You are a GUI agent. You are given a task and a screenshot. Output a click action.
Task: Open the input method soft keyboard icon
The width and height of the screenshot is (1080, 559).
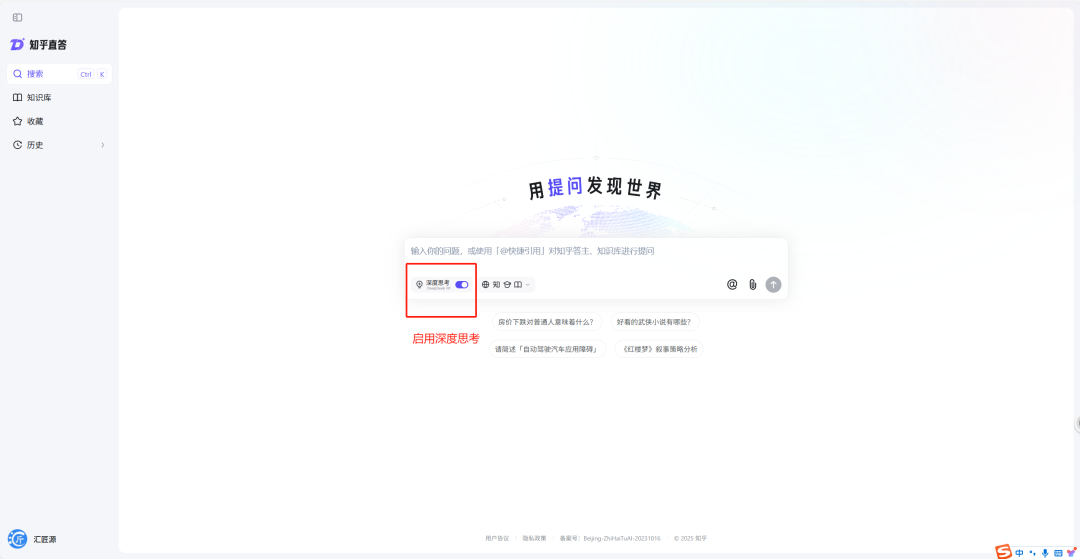pos(1058,553)
